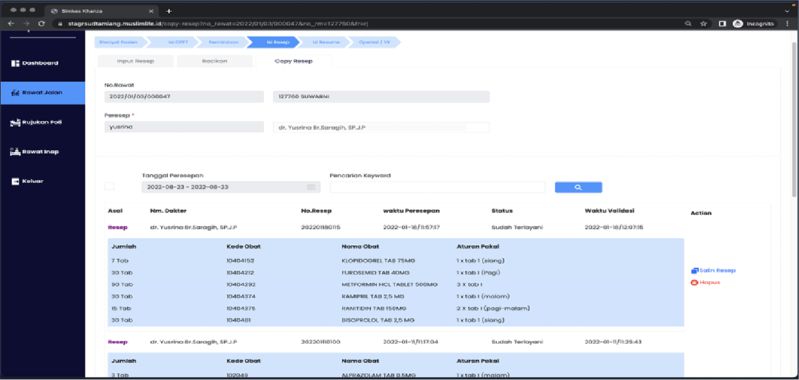Click the Peresep code field yusrina
The width and height of the screenshot is (799, 380).
tap(184, 127)
